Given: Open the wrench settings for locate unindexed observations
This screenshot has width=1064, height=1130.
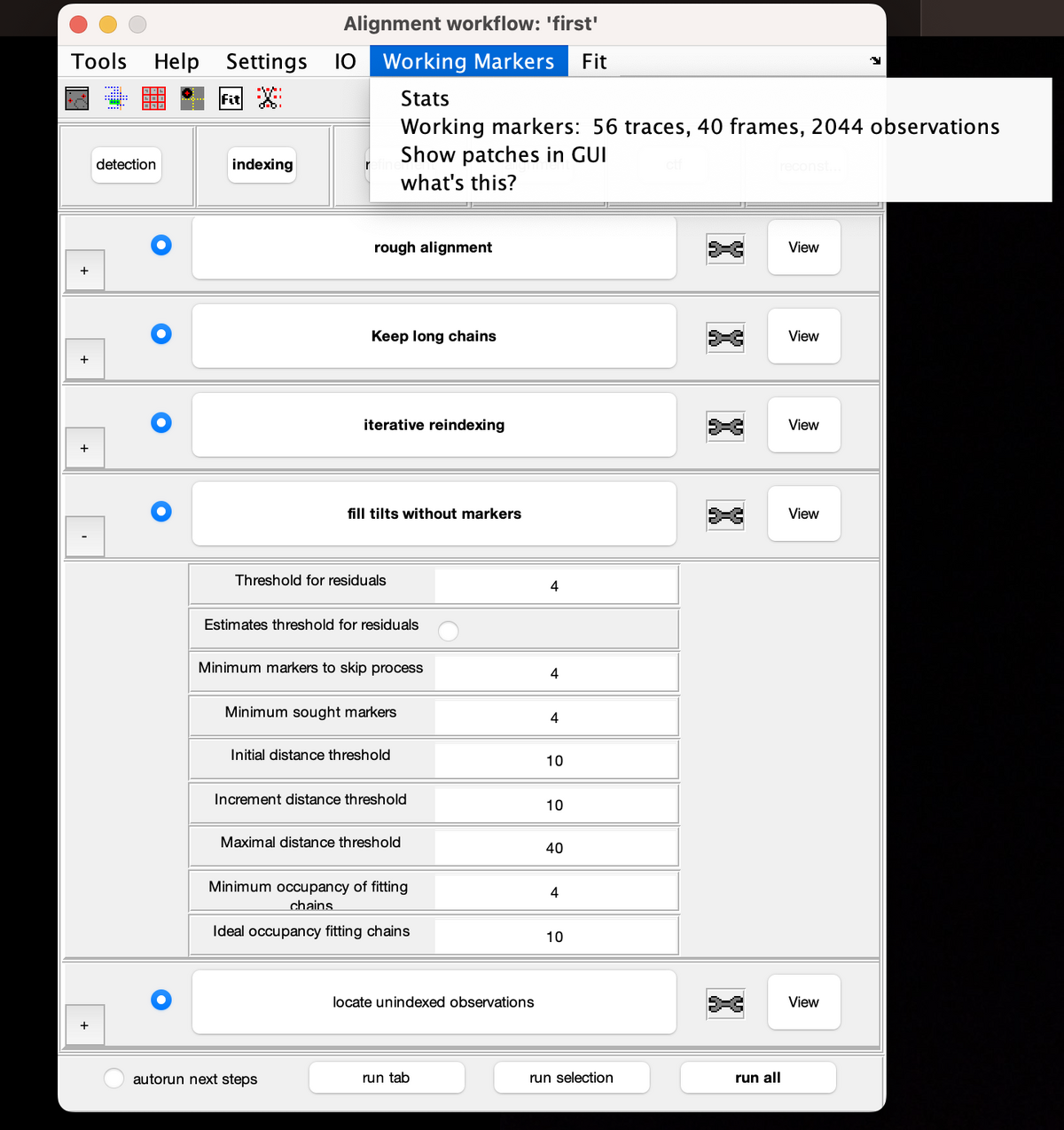Looking at the screenshot, I should tap(724, 1003).
